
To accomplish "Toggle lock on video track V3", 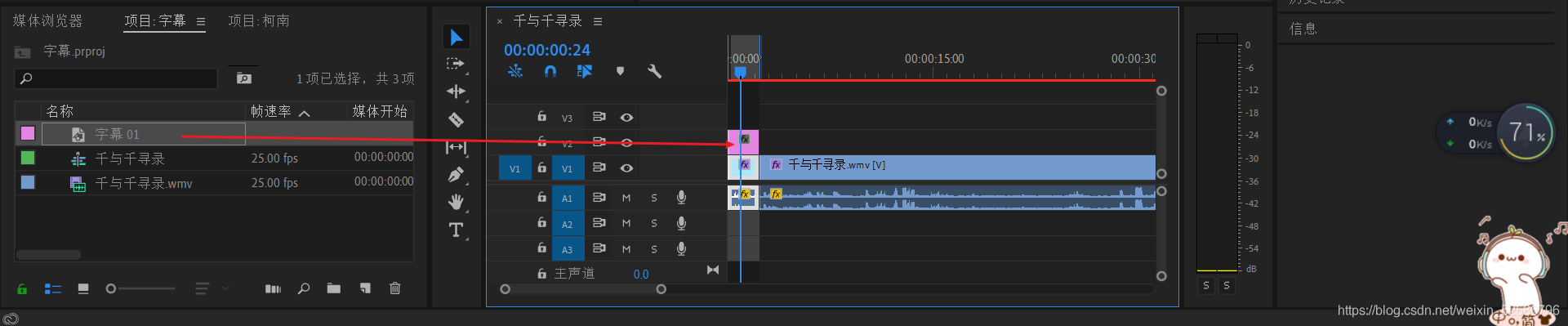I will (x=541, y=117).
